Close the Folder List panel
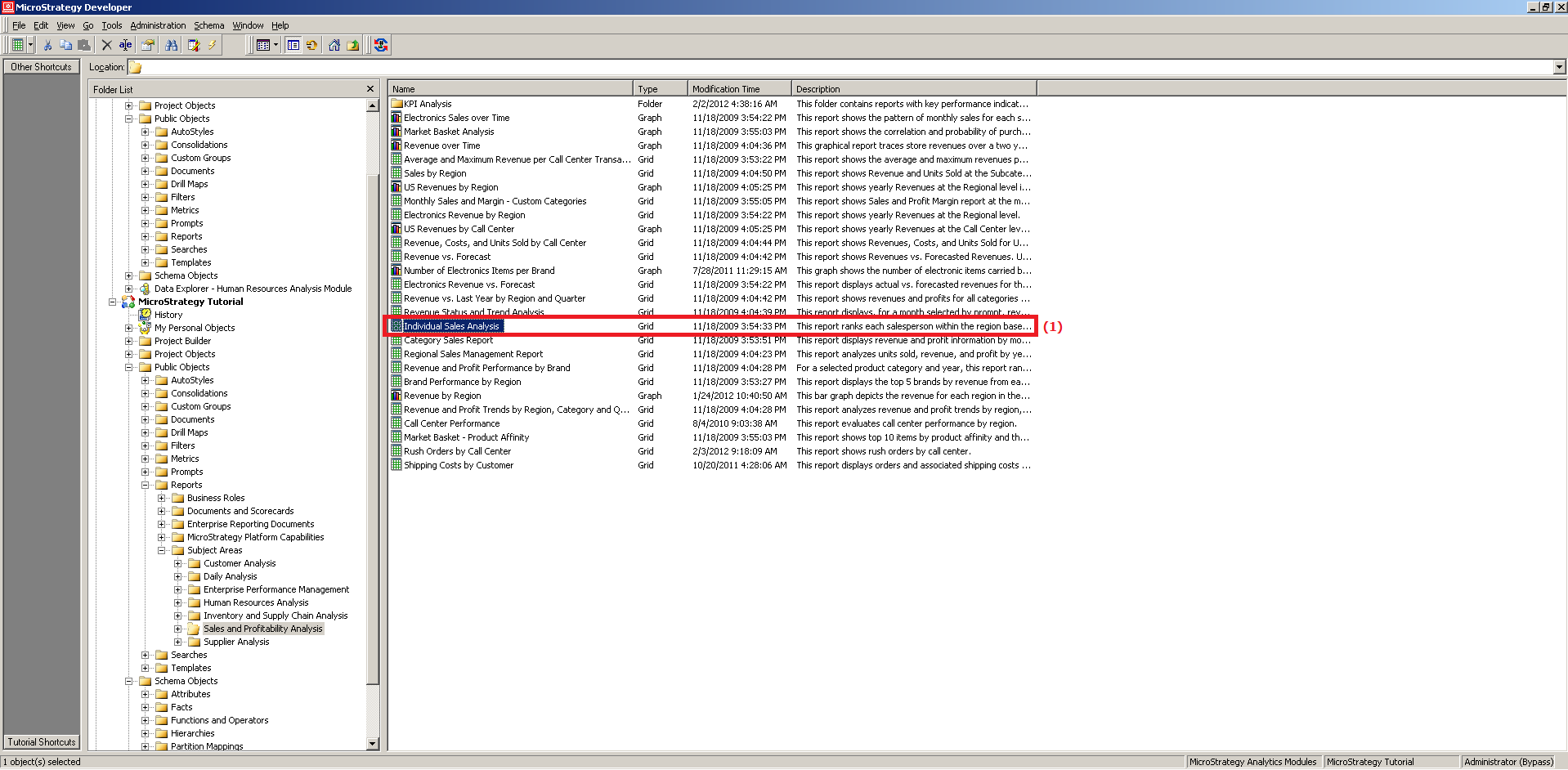Screen dimensions: 1568x770 pos(370,89)
